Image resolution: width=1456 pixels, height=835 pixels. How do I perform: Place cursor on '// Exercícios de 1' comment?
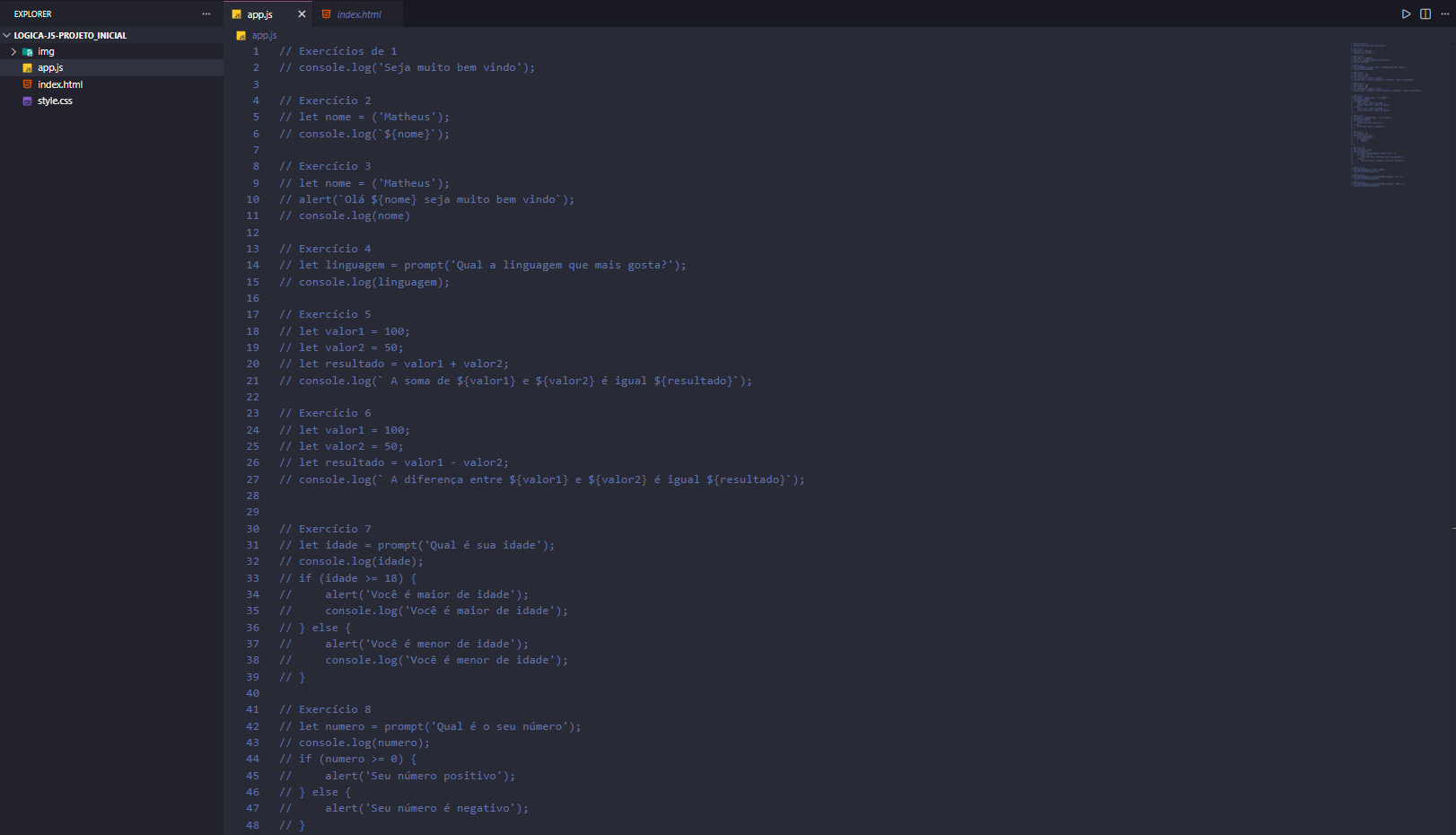(x=338, y=51)
